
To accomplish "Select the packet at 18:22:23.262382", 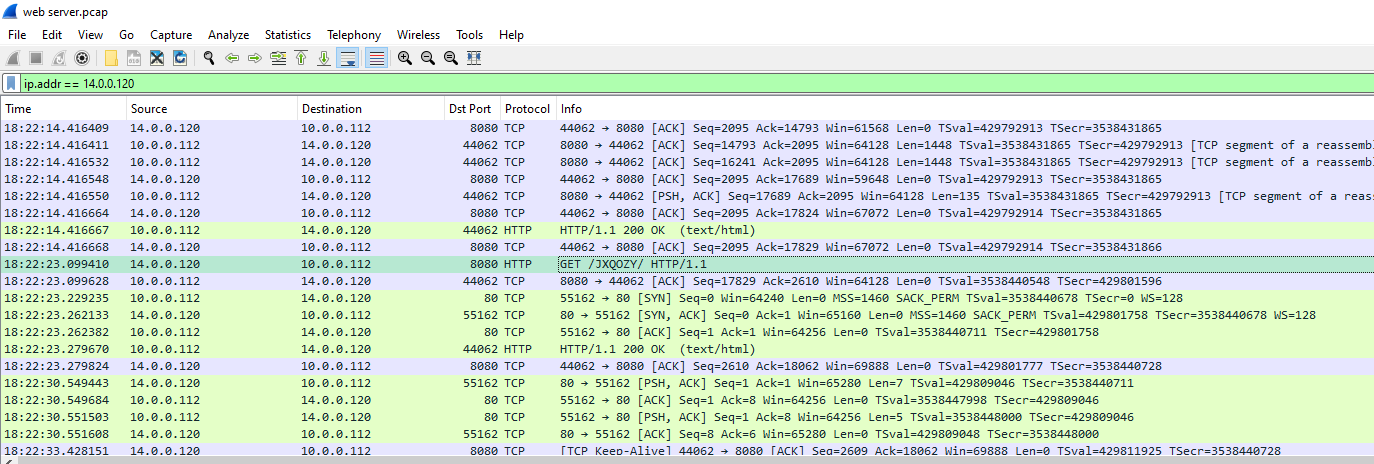I will coord(687,332).
